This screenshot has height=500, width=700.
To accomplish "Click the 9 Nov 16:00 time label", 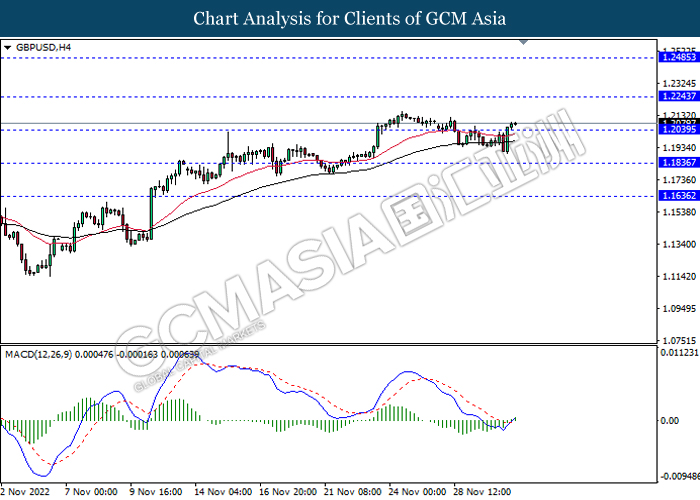I will click(156, 492).
